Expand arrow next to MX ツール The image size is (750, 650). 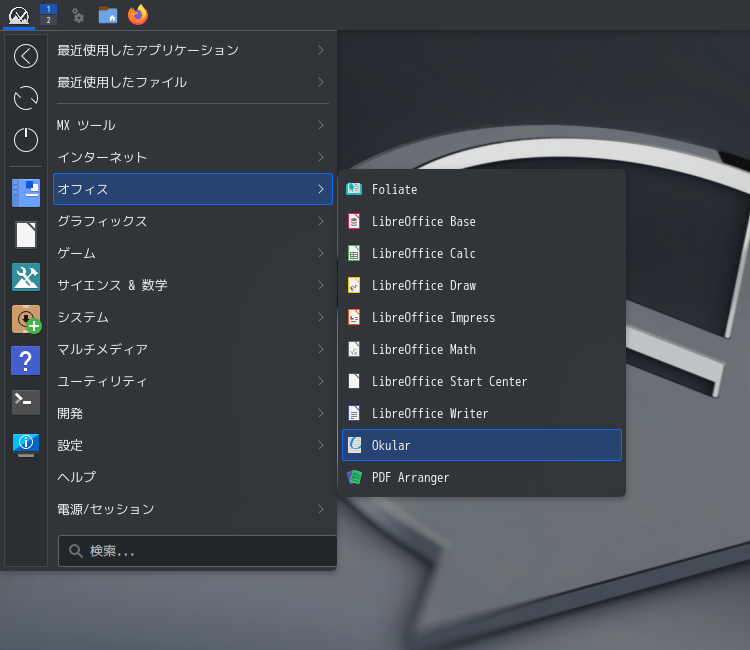[x=321, y=125]
